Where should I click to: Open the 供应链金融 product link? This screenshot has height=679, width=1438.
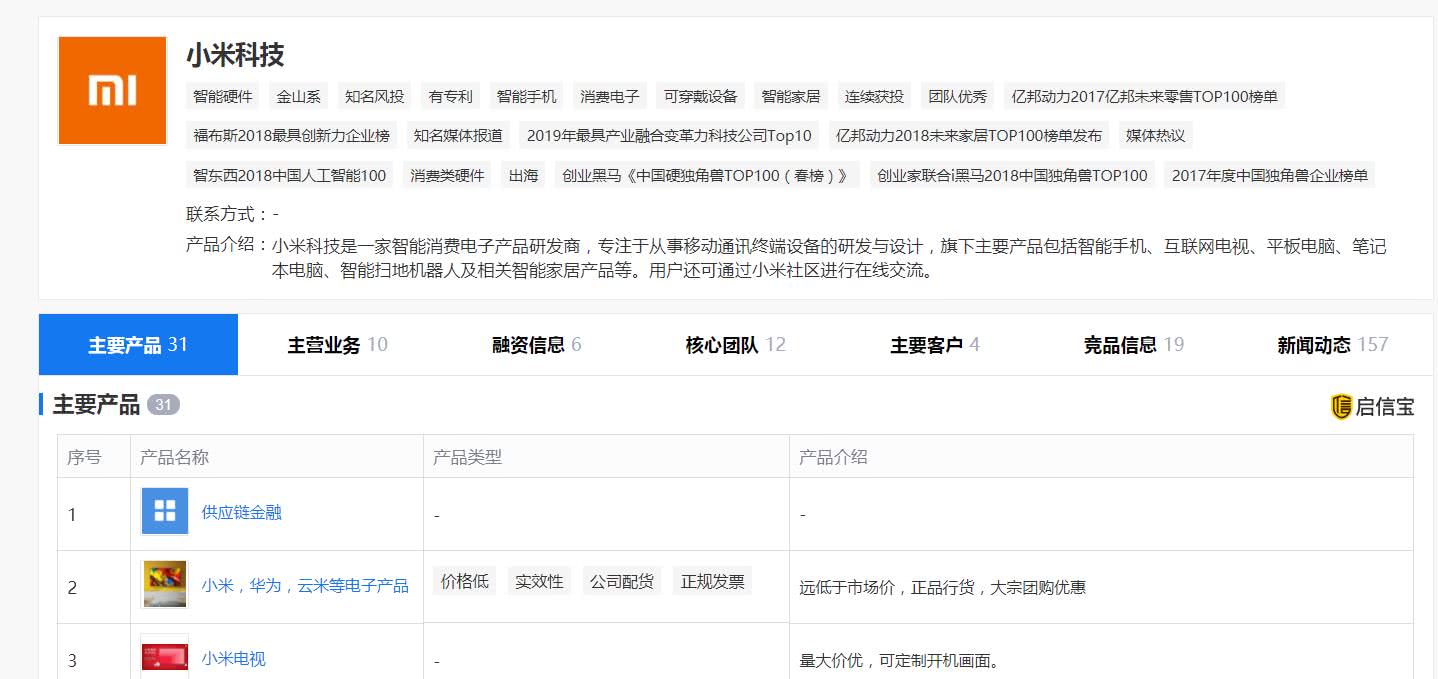(242, 512)
